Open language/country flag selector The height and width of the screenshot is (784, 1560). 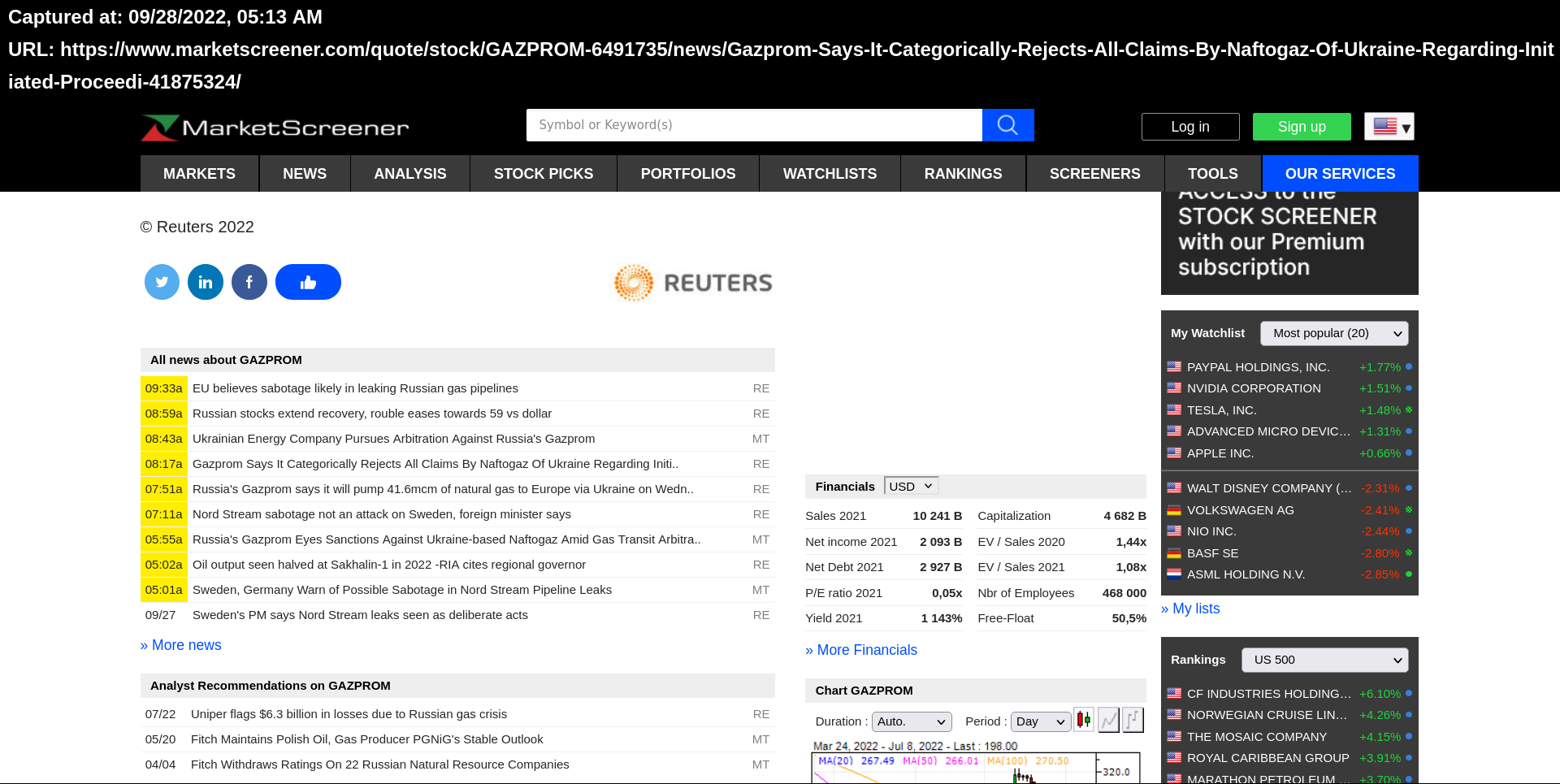coord(1389,127)
